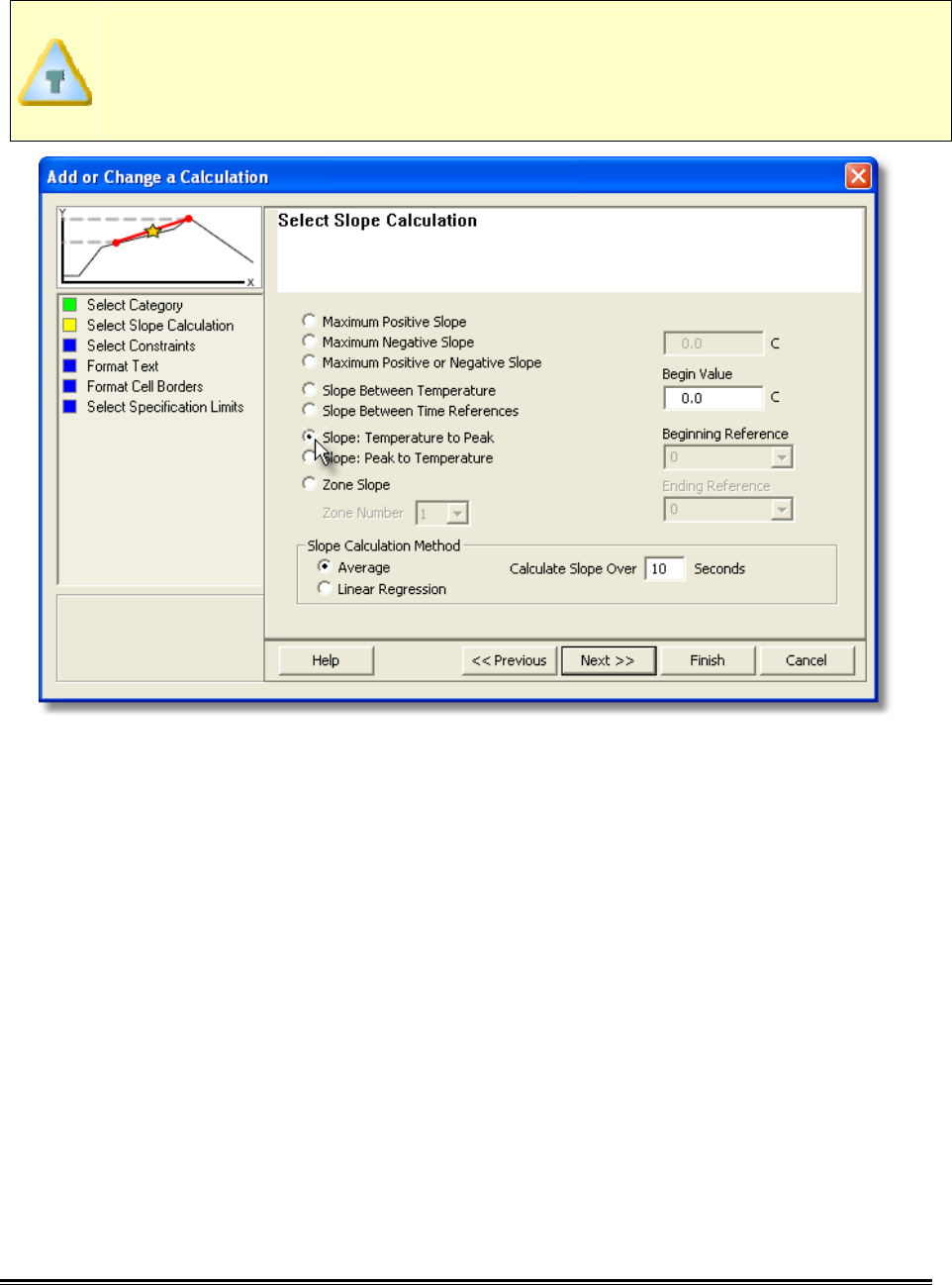952x1285 pixels.
Task: Open the Beginning Reference dropdown
Action: (x=782, y=457)
